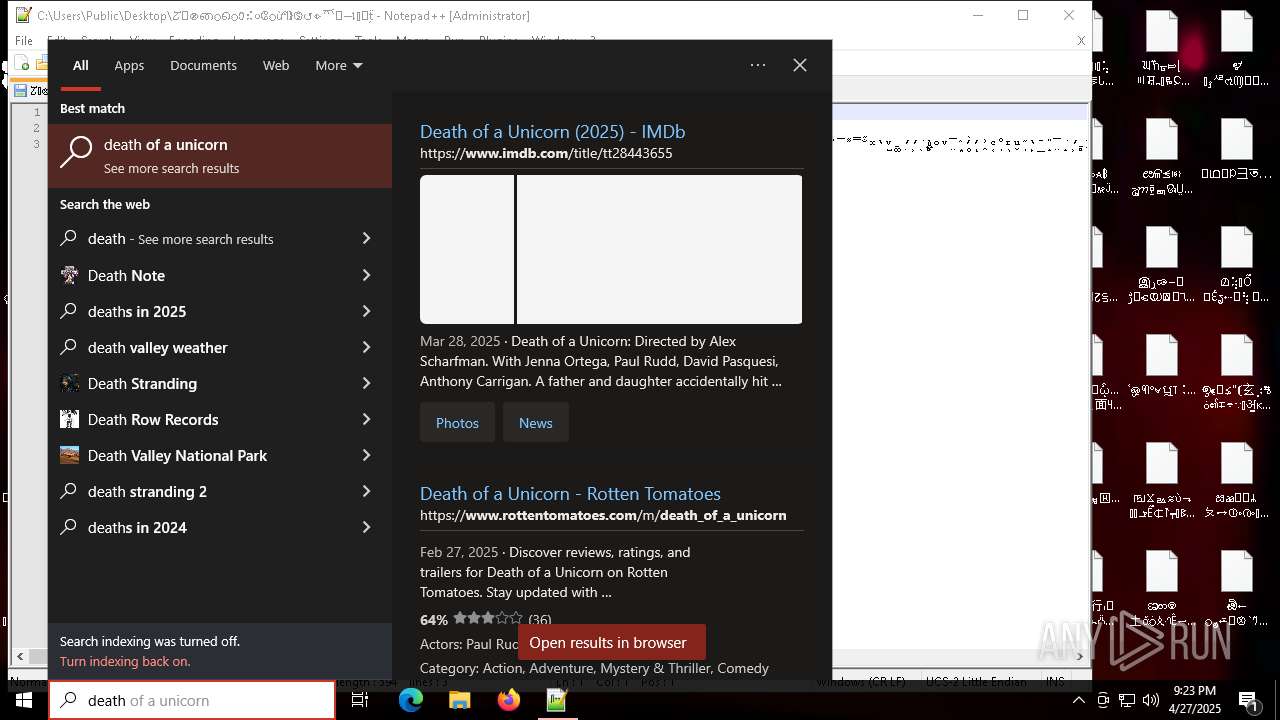Viewport: 1280px width, 720px height.
Task: Click 'Search indexing was turned off.' text
Action: click(x=150, y=641)
